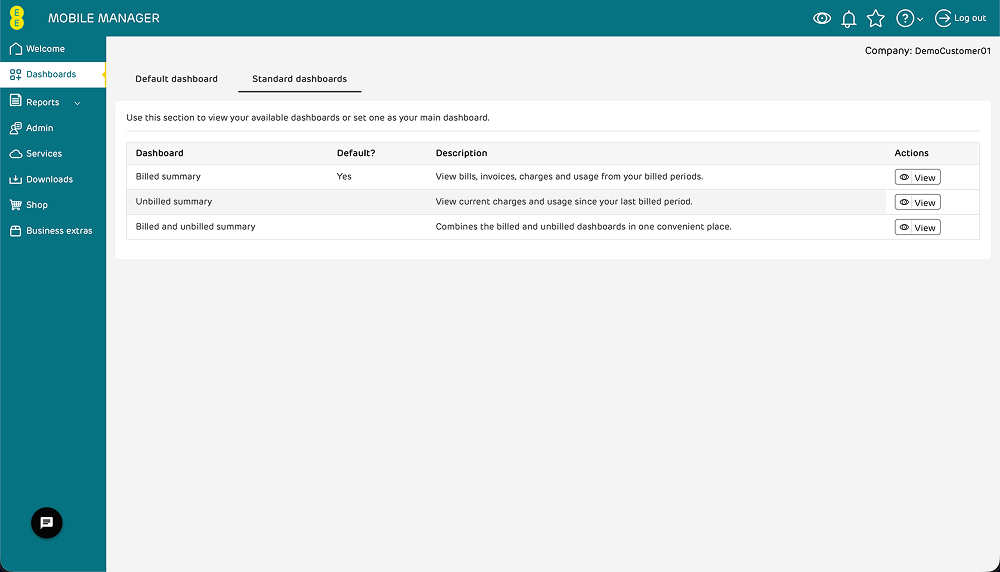Click the Default? column header
Viewport: 1000px width, 572px height.
(356, 153)
